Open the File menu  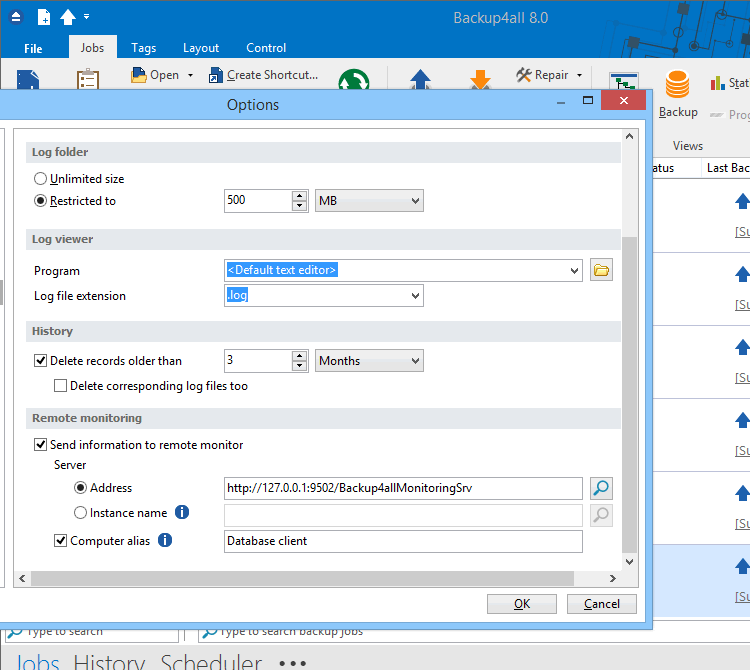[x=33, y=48]
